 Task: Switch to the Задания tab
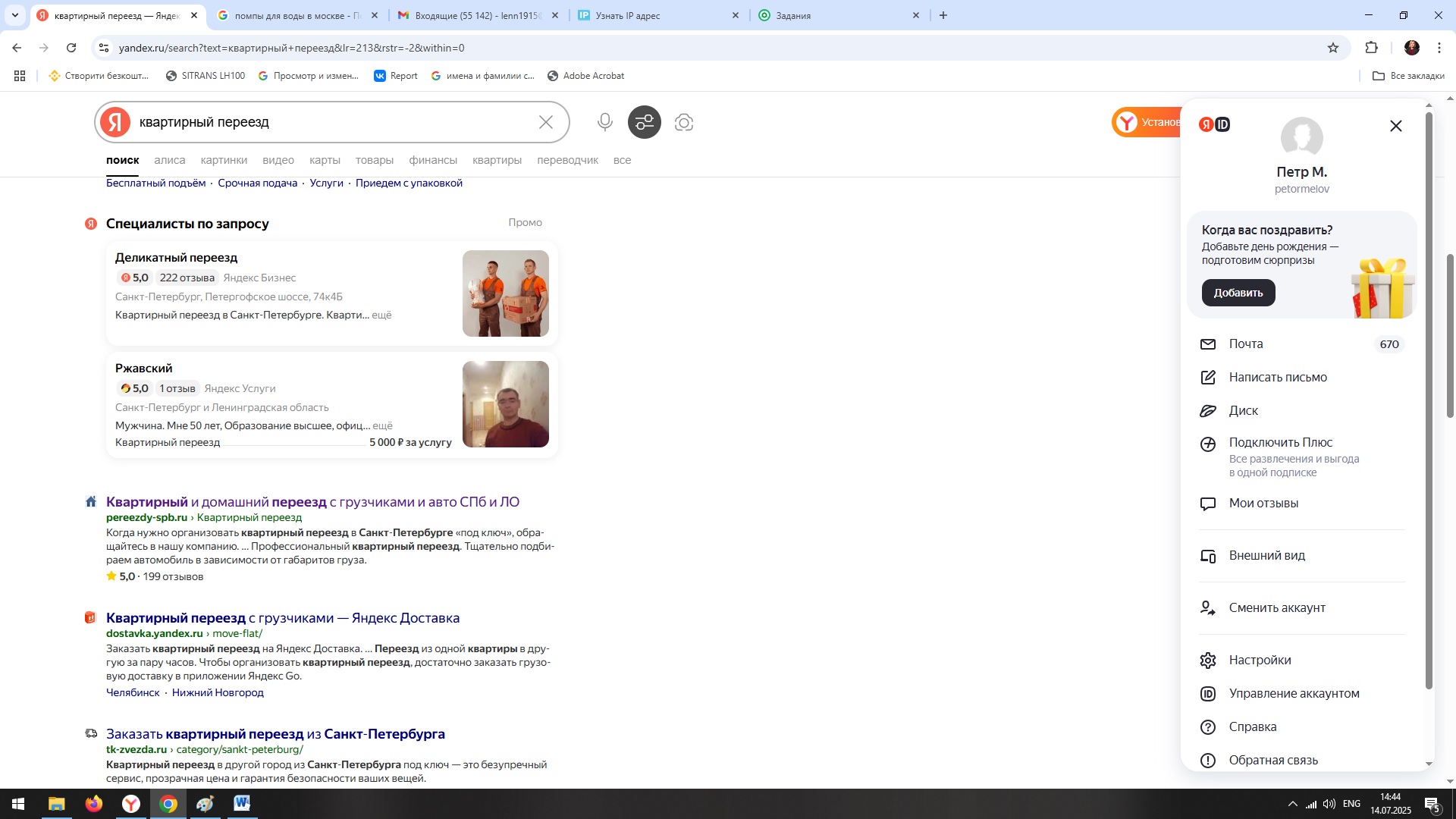(839, 15)
